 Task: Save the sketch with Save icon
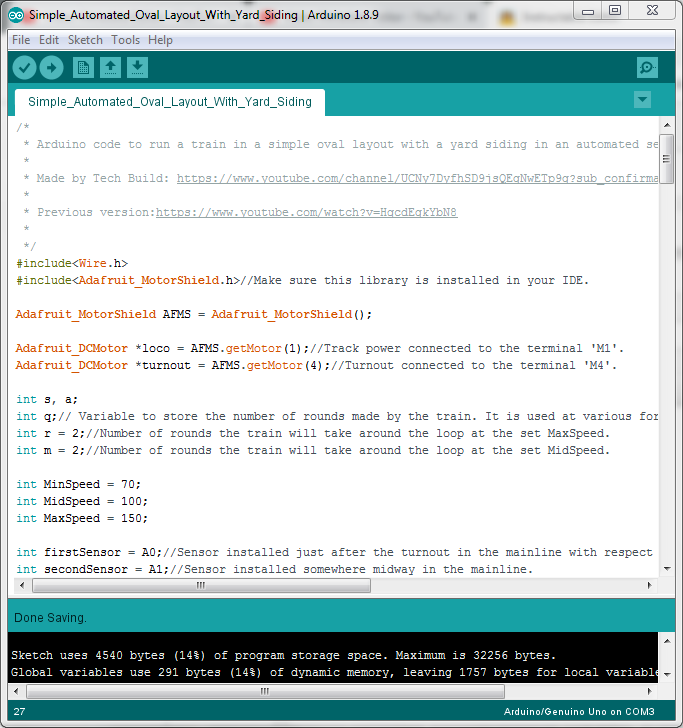pyautogui.click(x=137, y=68)
